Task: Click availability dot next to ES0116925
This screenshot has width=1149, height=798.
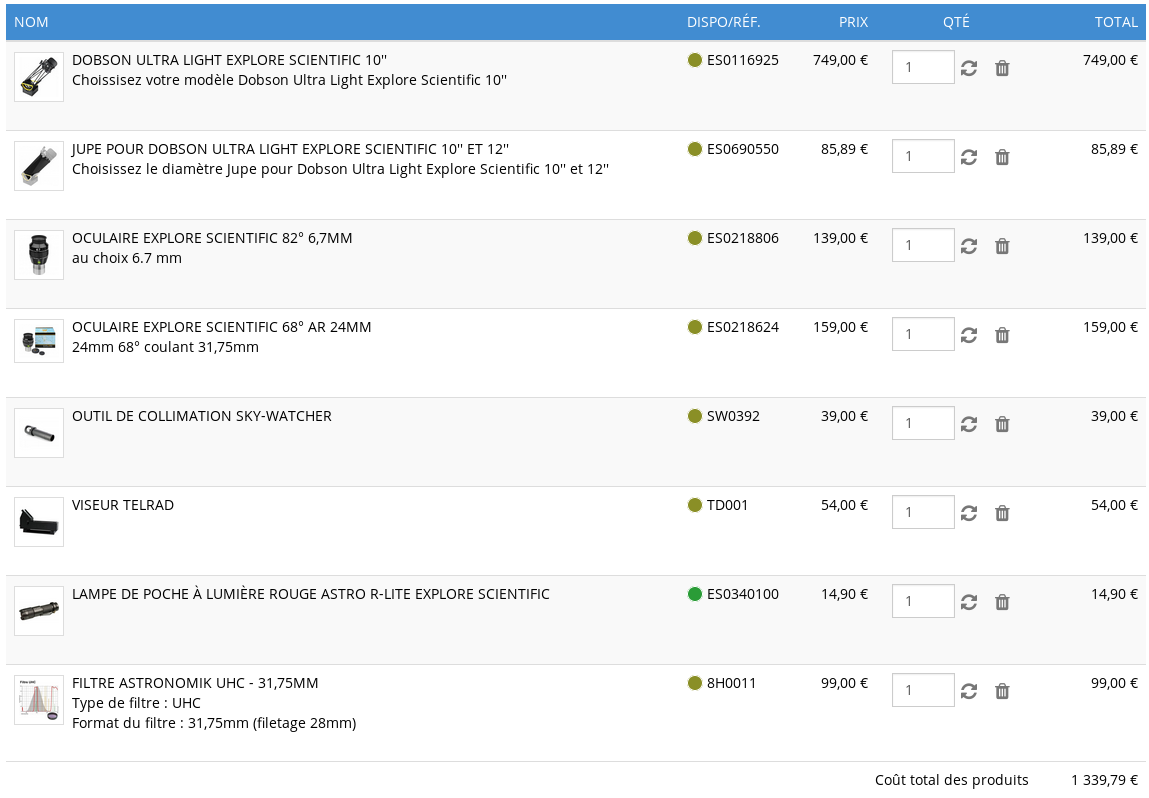Action: tap(695, 60)
